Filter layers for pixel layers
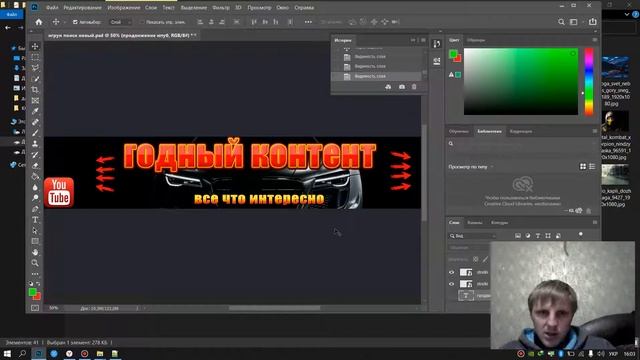 point(518,236)
